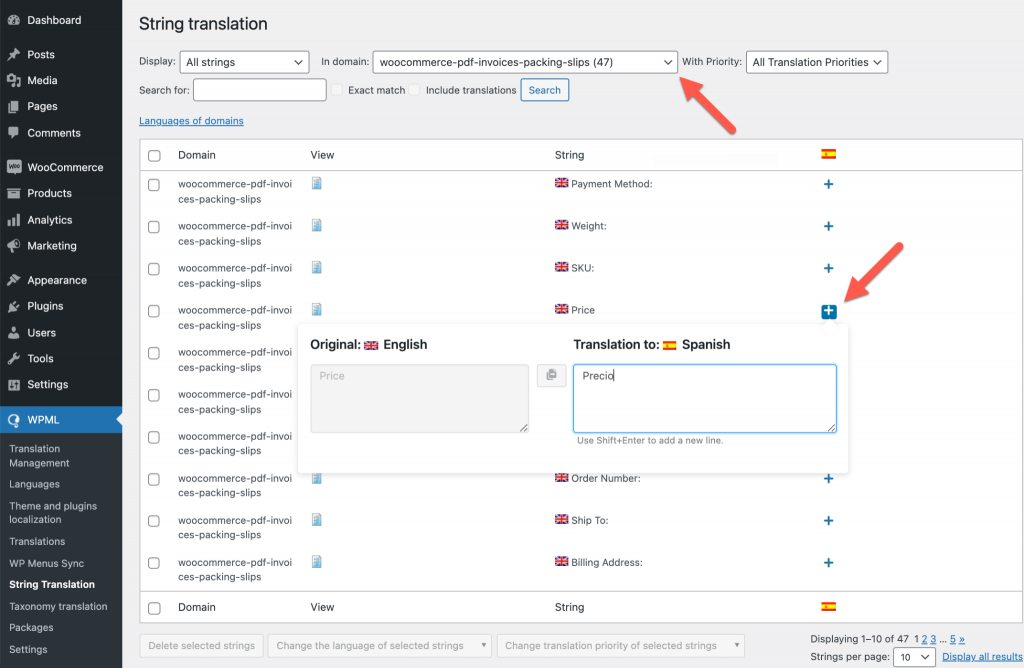This screenshot has height=668, width=1024.
Task: Click the Search for text field
Action: click(x=260, y=90)
